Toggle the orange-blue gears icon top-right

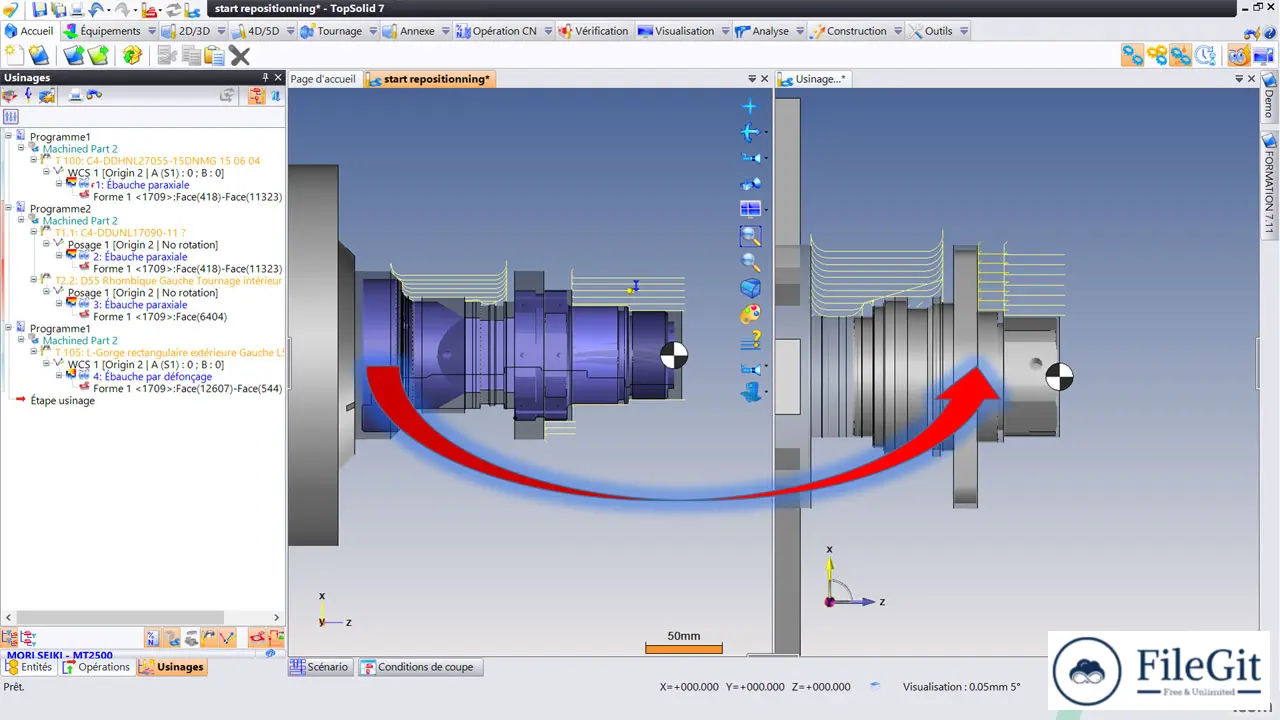pyautogui.click(x=1181, y=55)
